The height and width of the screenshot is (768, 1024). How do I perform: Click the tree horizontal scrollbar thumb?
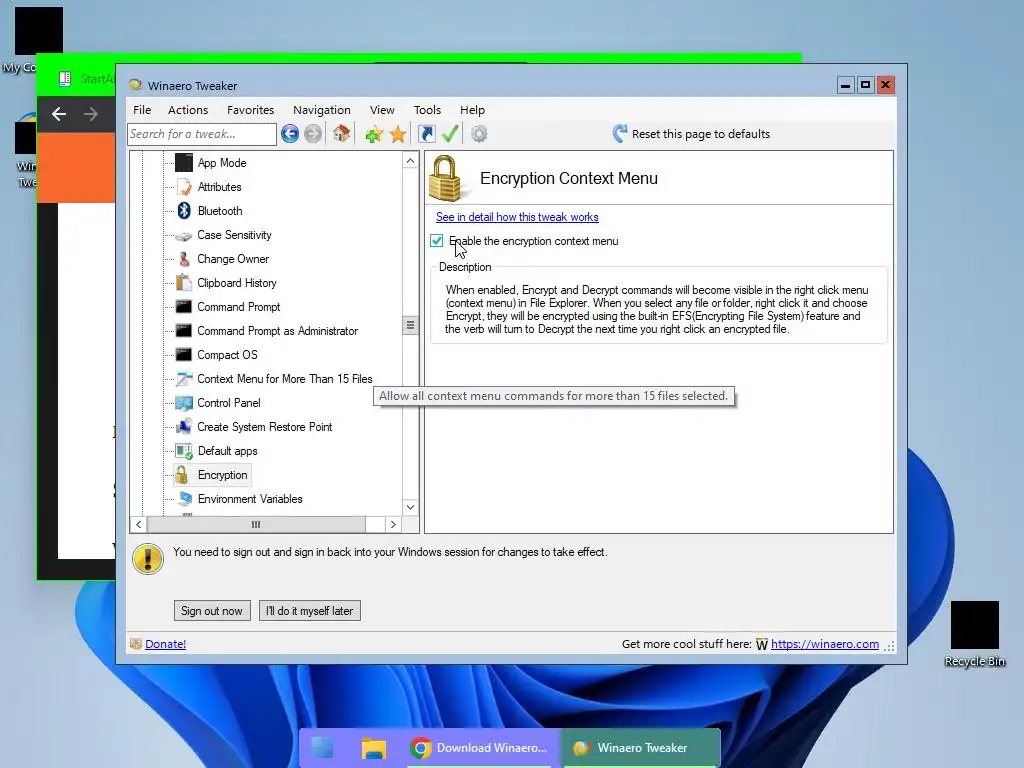(x=256, y=524)
